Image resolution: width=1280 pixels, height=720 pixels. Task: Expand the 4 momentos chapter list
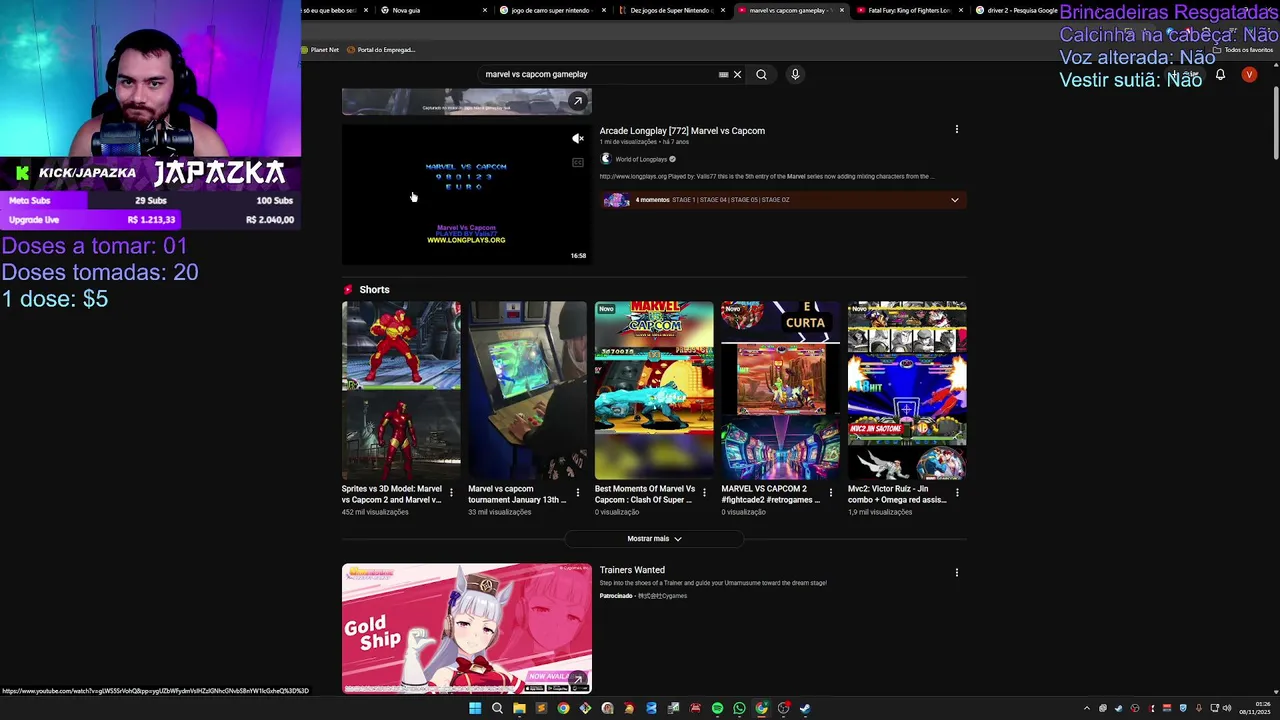[954, 200]
